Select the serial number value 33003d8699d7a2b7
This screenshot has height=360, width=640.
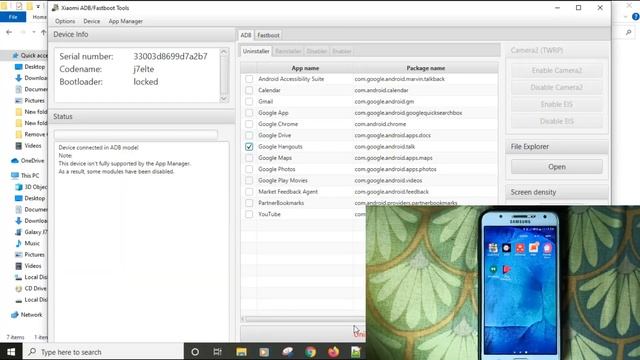[x=170, y=56]
